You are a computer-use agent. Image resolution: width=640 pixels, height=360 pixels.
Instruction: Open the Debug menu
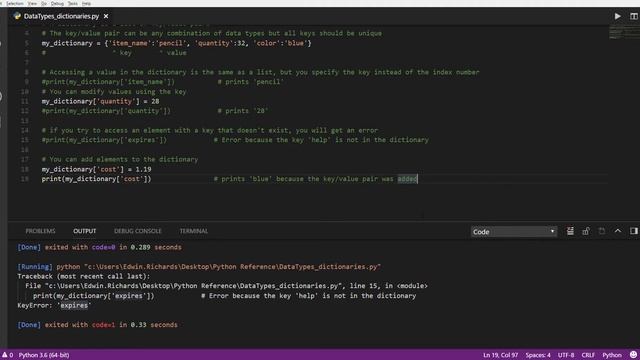pyautogui.click(x=57, y=3)
